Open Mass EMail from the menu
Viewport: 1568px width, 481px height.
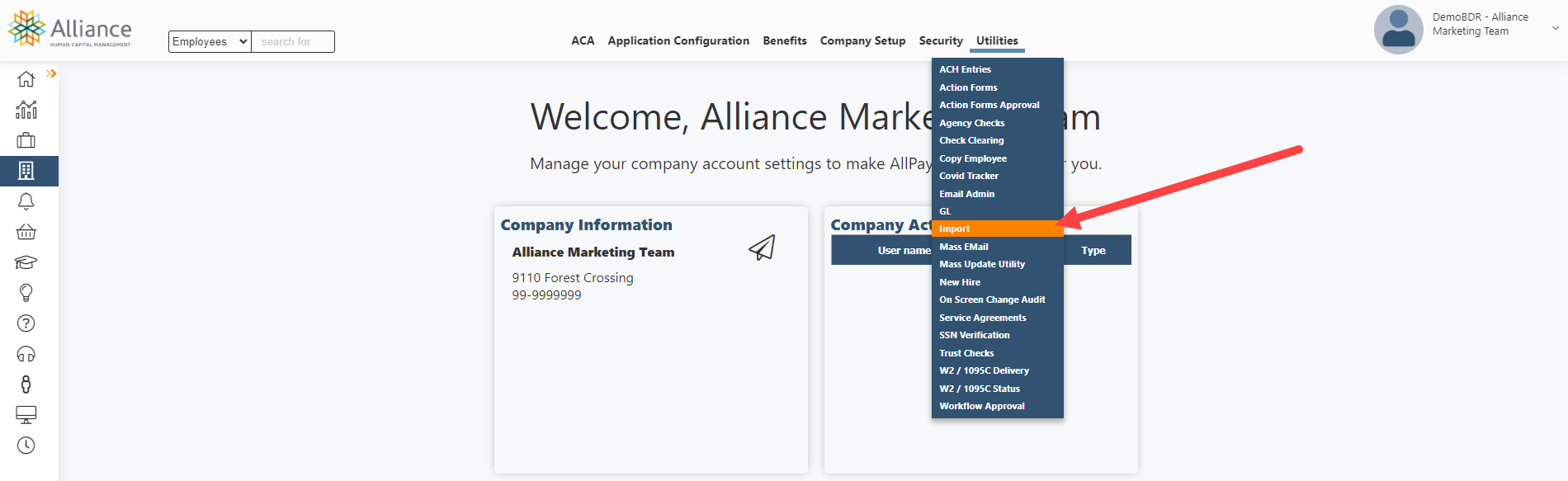click(998, 247)
